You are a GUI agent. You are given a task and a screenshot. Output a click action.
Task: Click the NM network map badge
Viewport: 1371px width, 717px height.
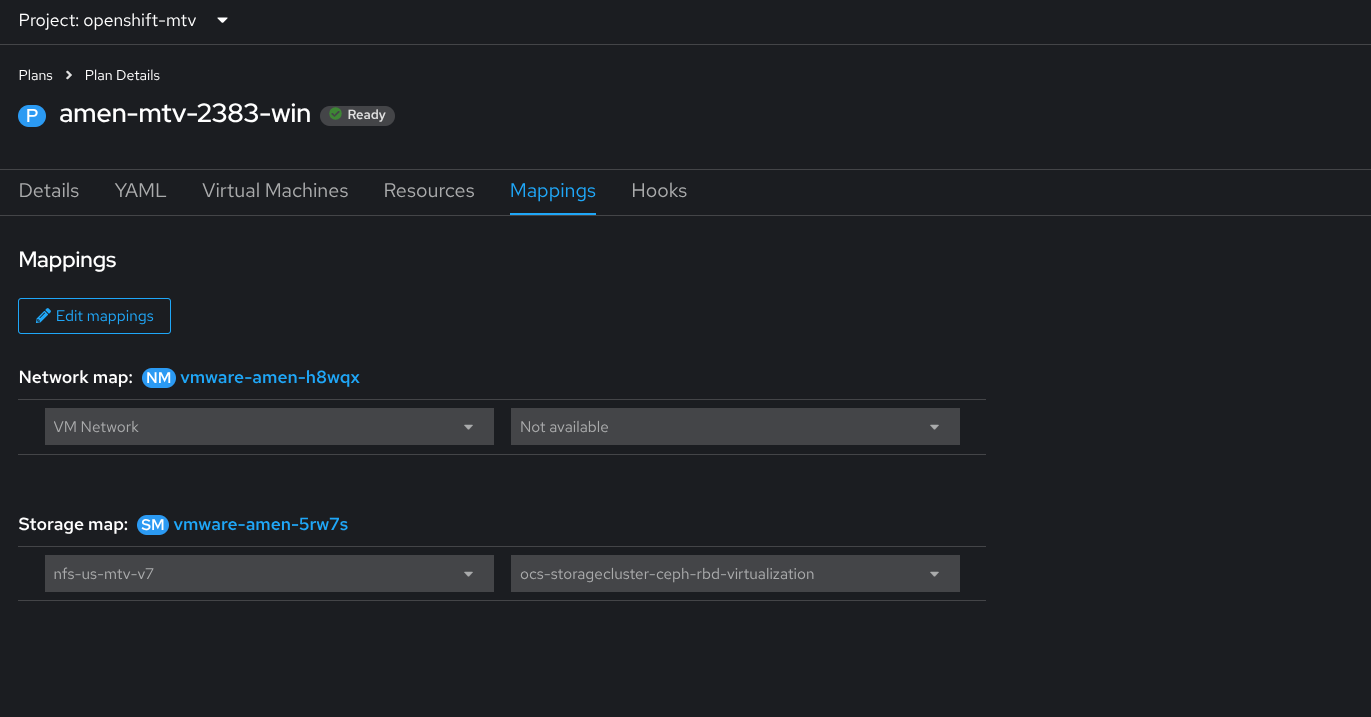tap(159, 377)
